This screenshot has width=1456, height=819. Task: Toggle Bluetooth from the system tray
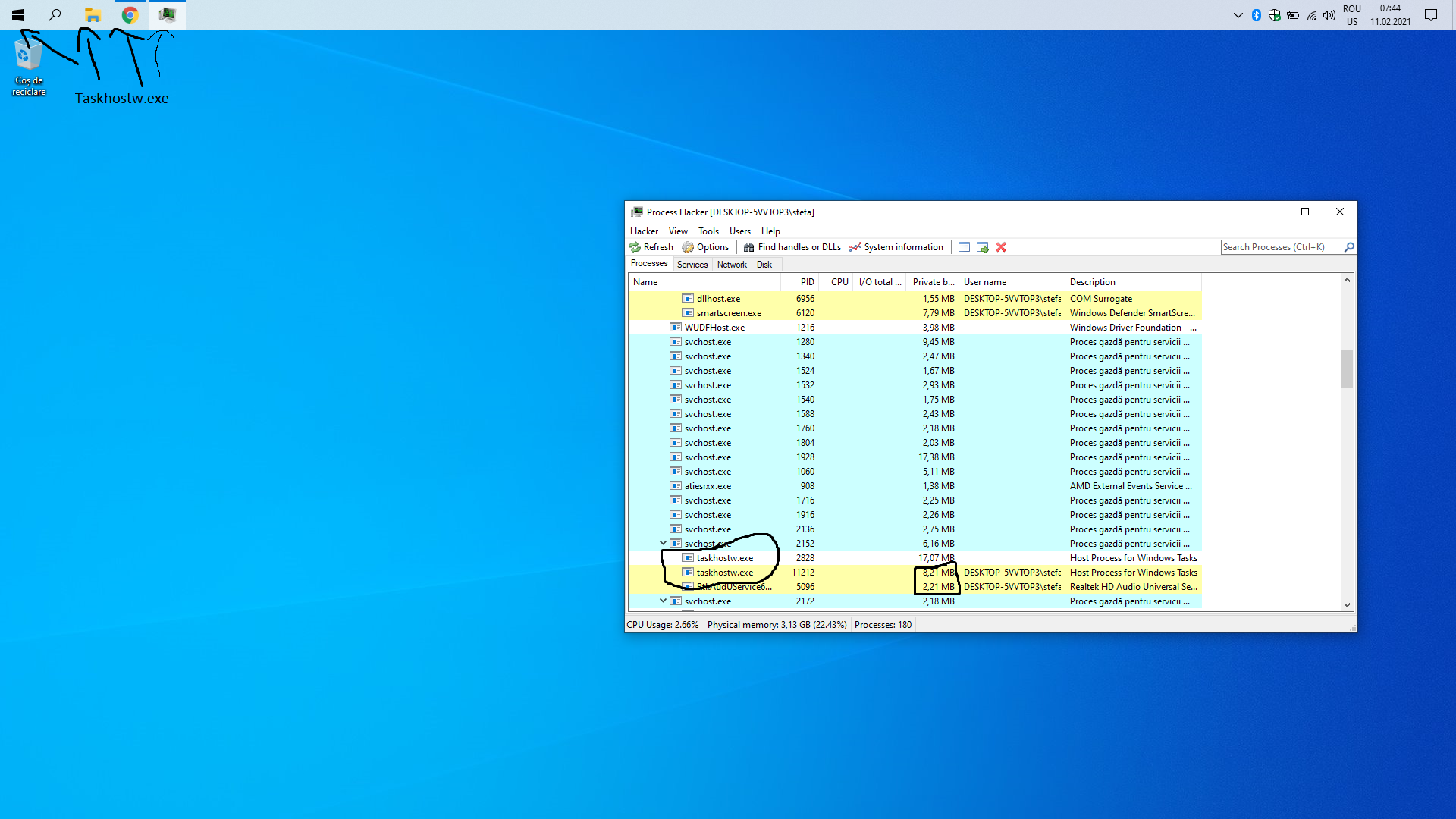pyautogui.click(x=1255, y=14)
